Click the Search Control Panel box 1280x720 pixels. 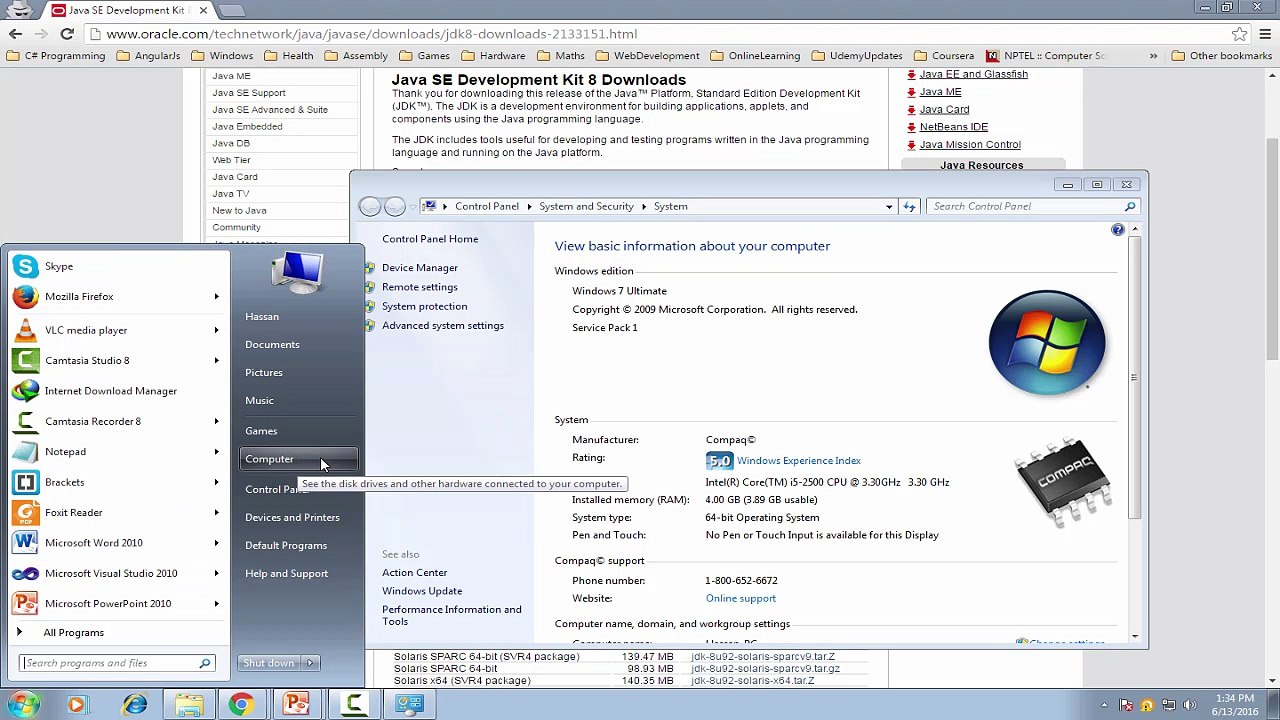coord(1034,206)
